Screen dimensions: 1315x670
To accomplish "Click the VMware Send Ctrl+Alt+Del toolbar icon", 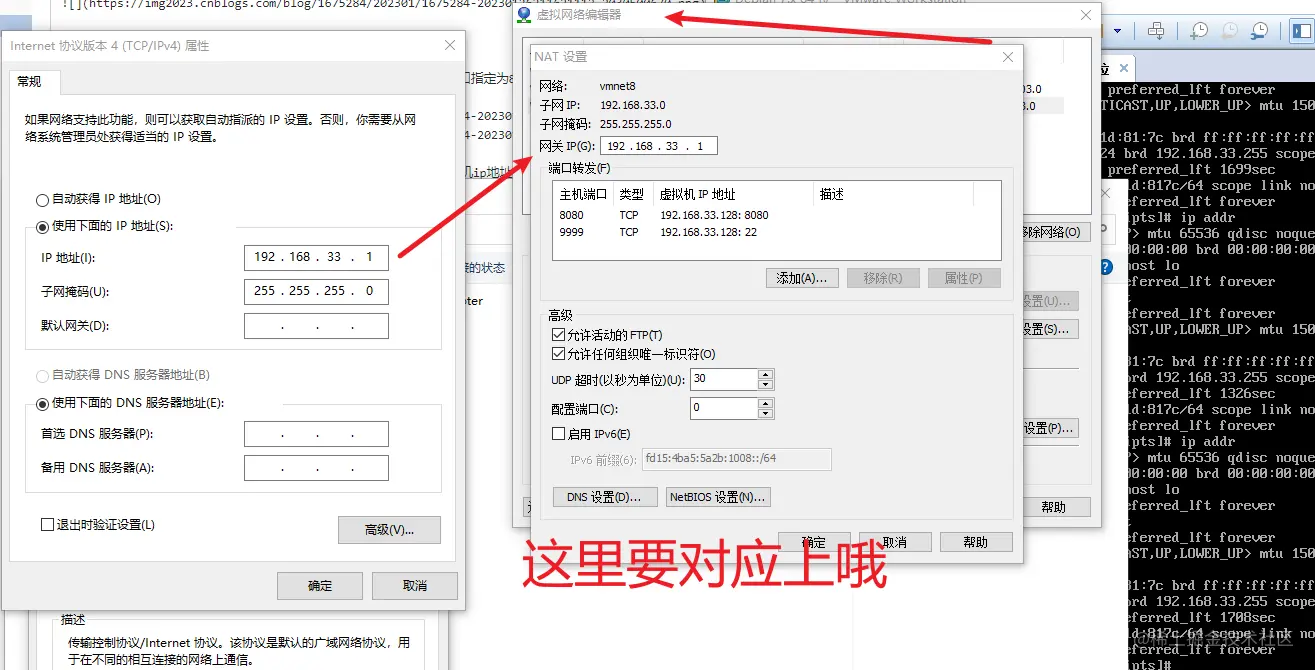I will click(1156, 31).
